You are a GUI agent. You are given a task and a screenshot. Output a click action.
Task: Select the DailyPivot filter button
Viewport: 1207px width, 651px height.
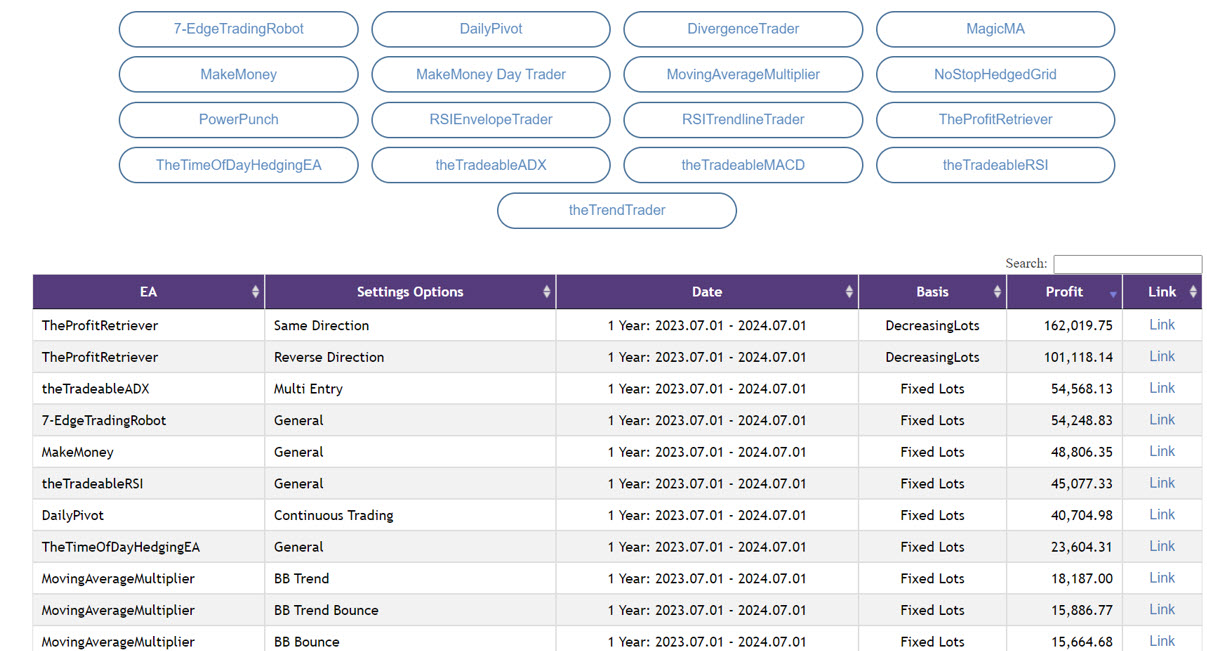coord(491,29)
